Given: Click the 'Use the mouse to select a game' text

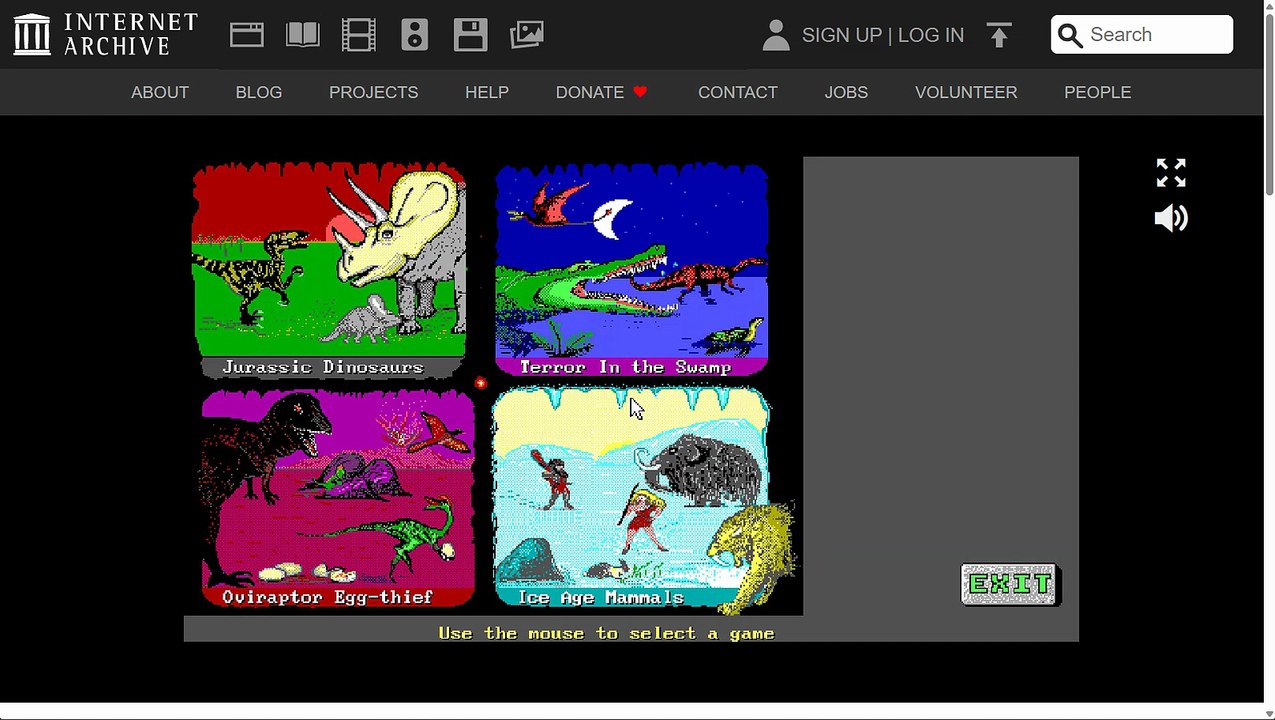Looking at the screenshot, I should pyautogui.click(x=606, y=633).
